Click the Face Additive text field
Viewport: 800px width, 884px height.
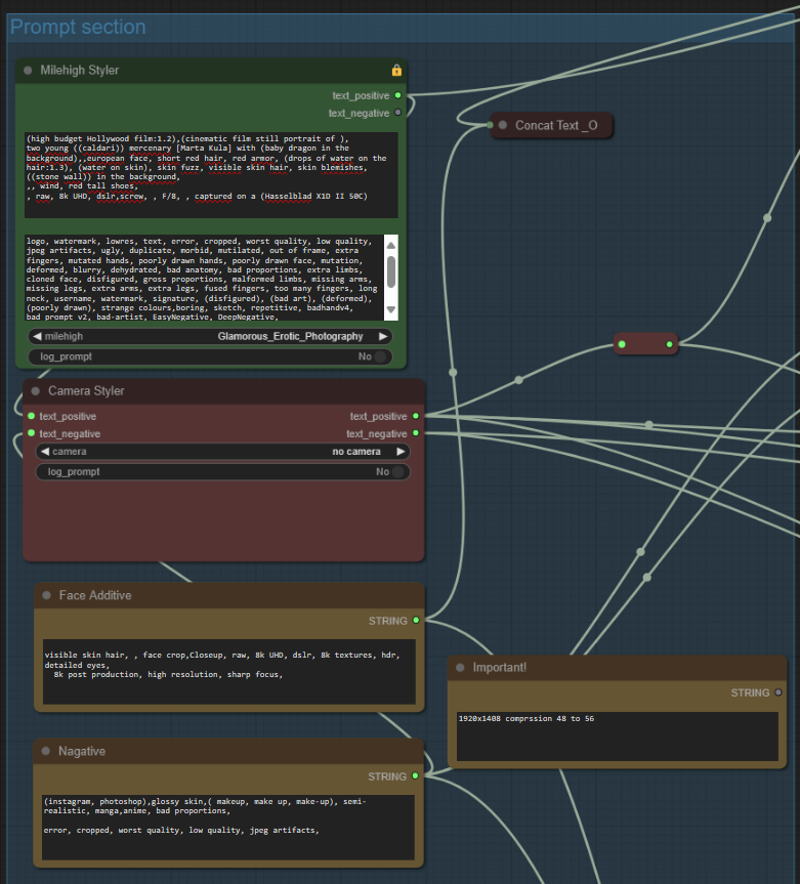click(229, 670)
